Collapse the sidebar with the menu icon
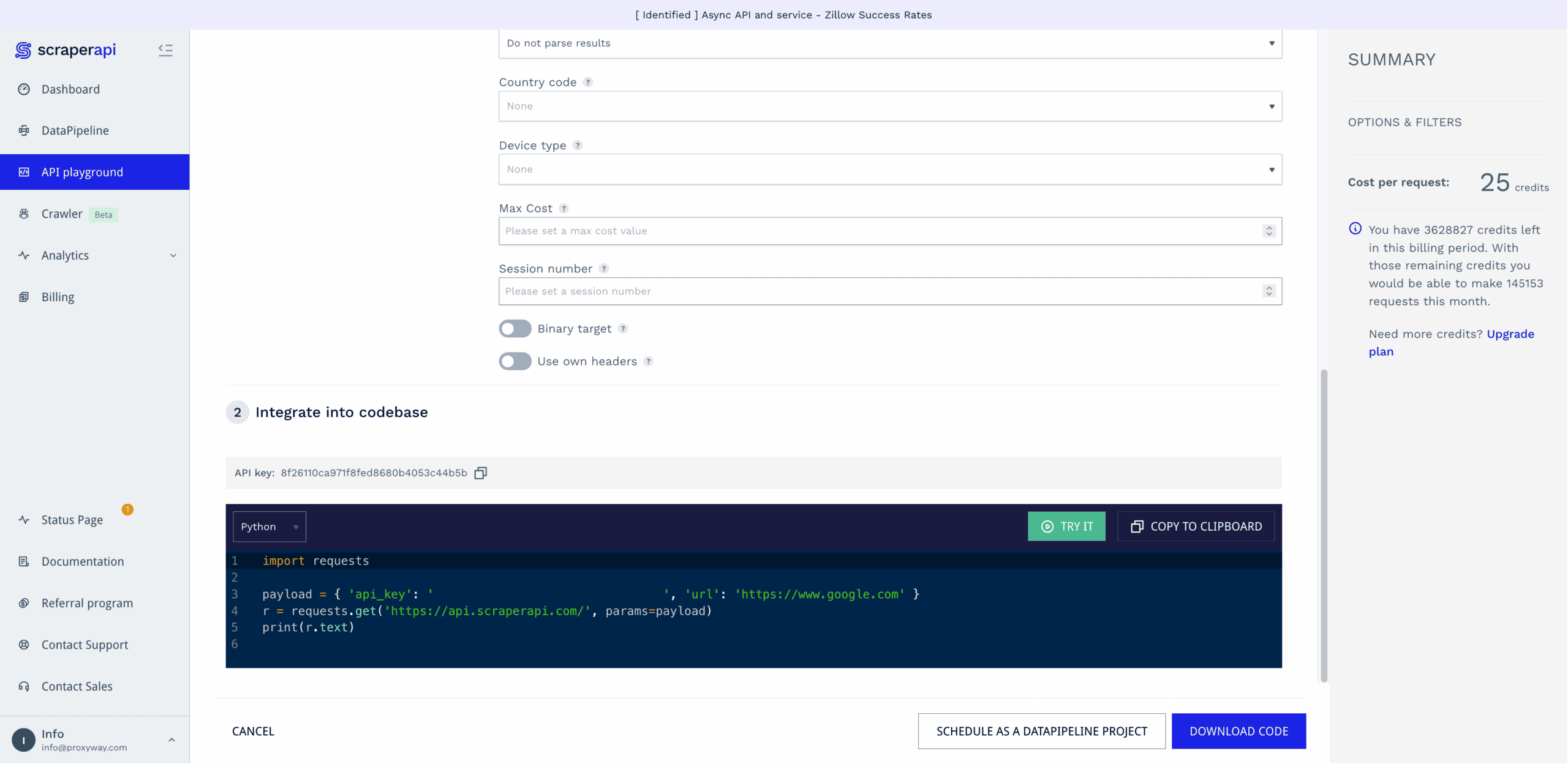 pos(165,50)
